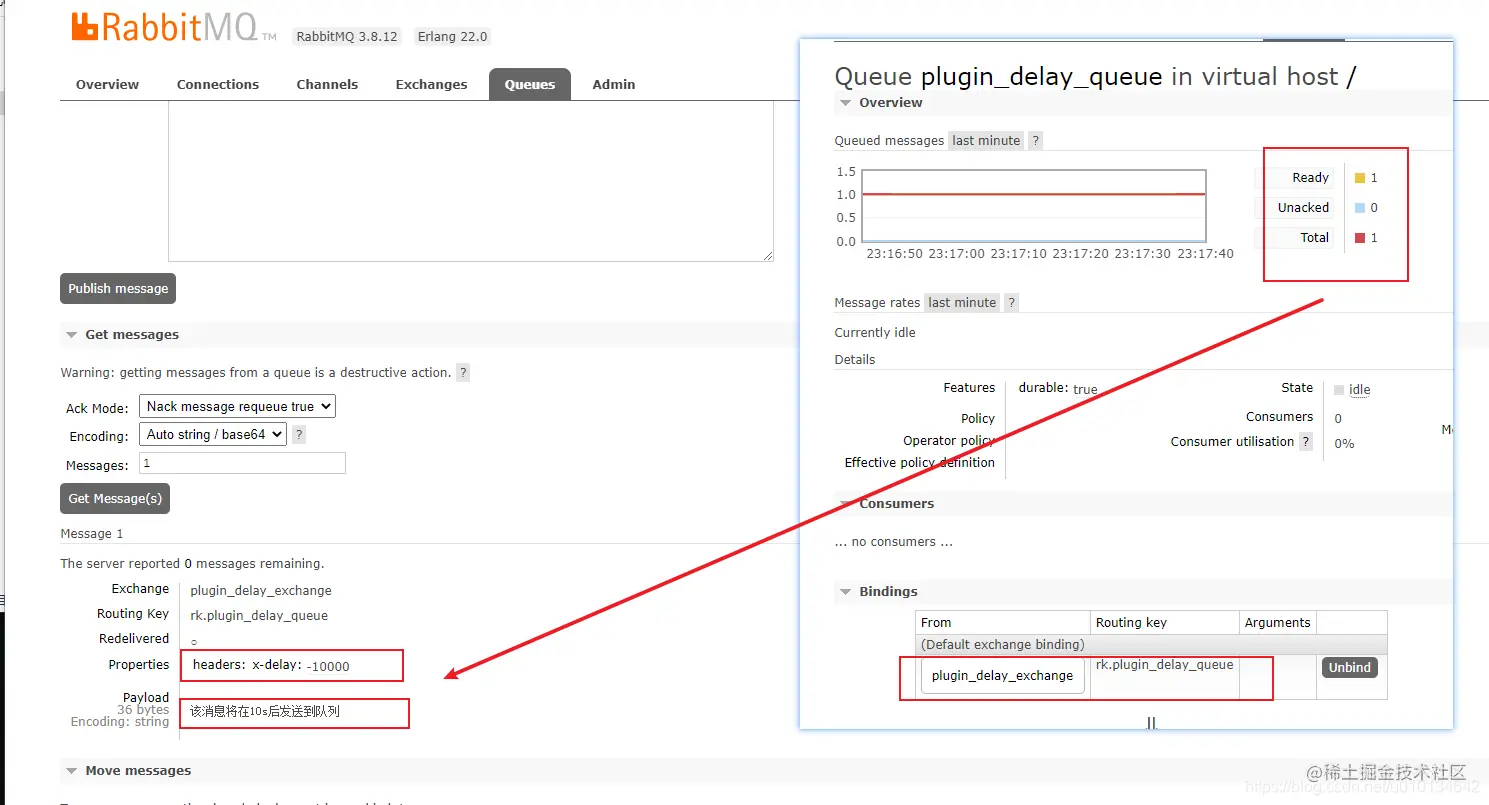Click the From column header in Bindings table
The image size is (1489, 805).
click(936, 622)
